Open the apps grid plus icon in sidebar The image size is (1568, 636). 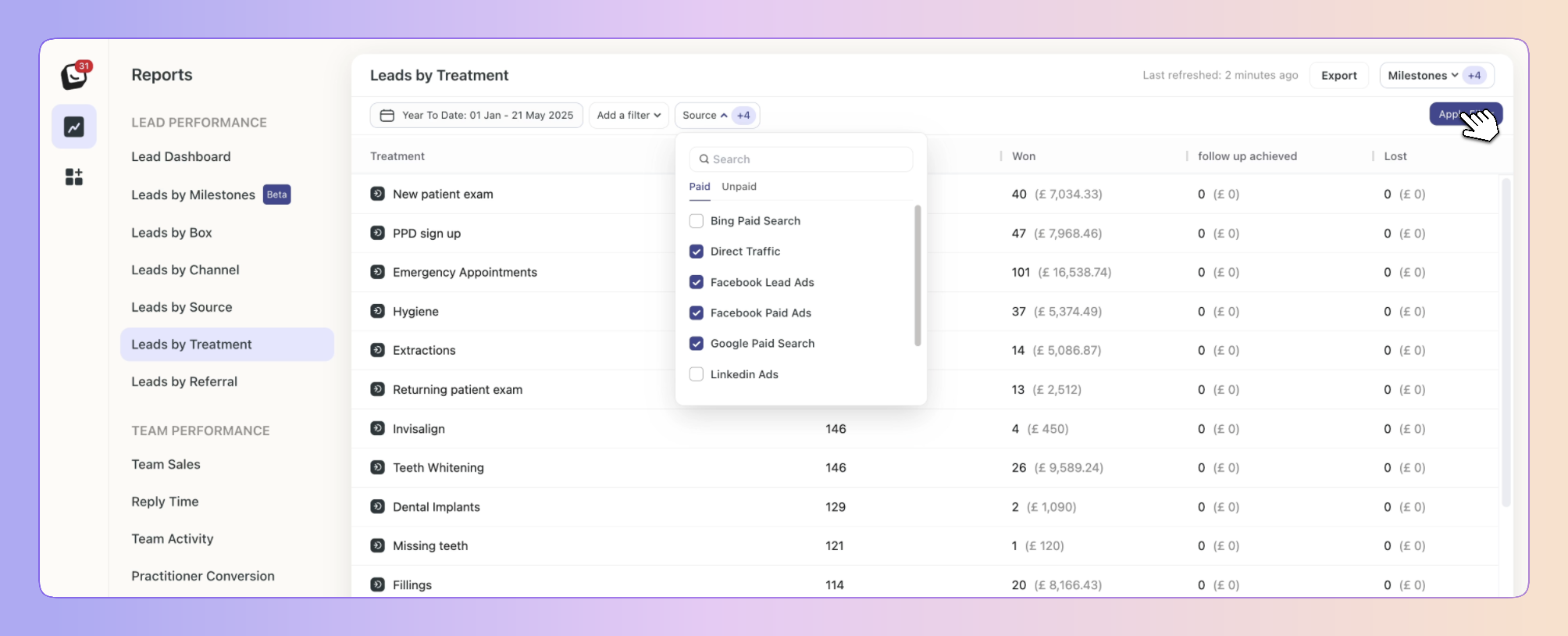point(74,177)
